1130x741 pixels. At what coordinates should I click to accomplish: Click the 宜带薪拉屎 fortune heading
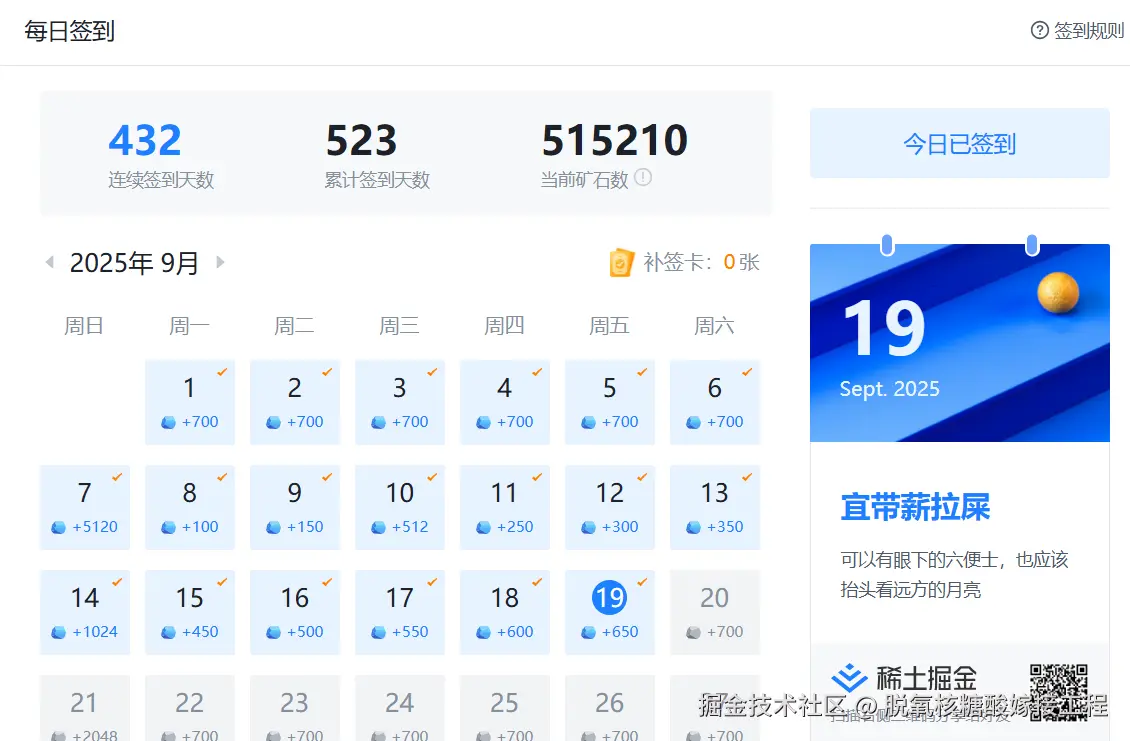click(x=915, y=507)
